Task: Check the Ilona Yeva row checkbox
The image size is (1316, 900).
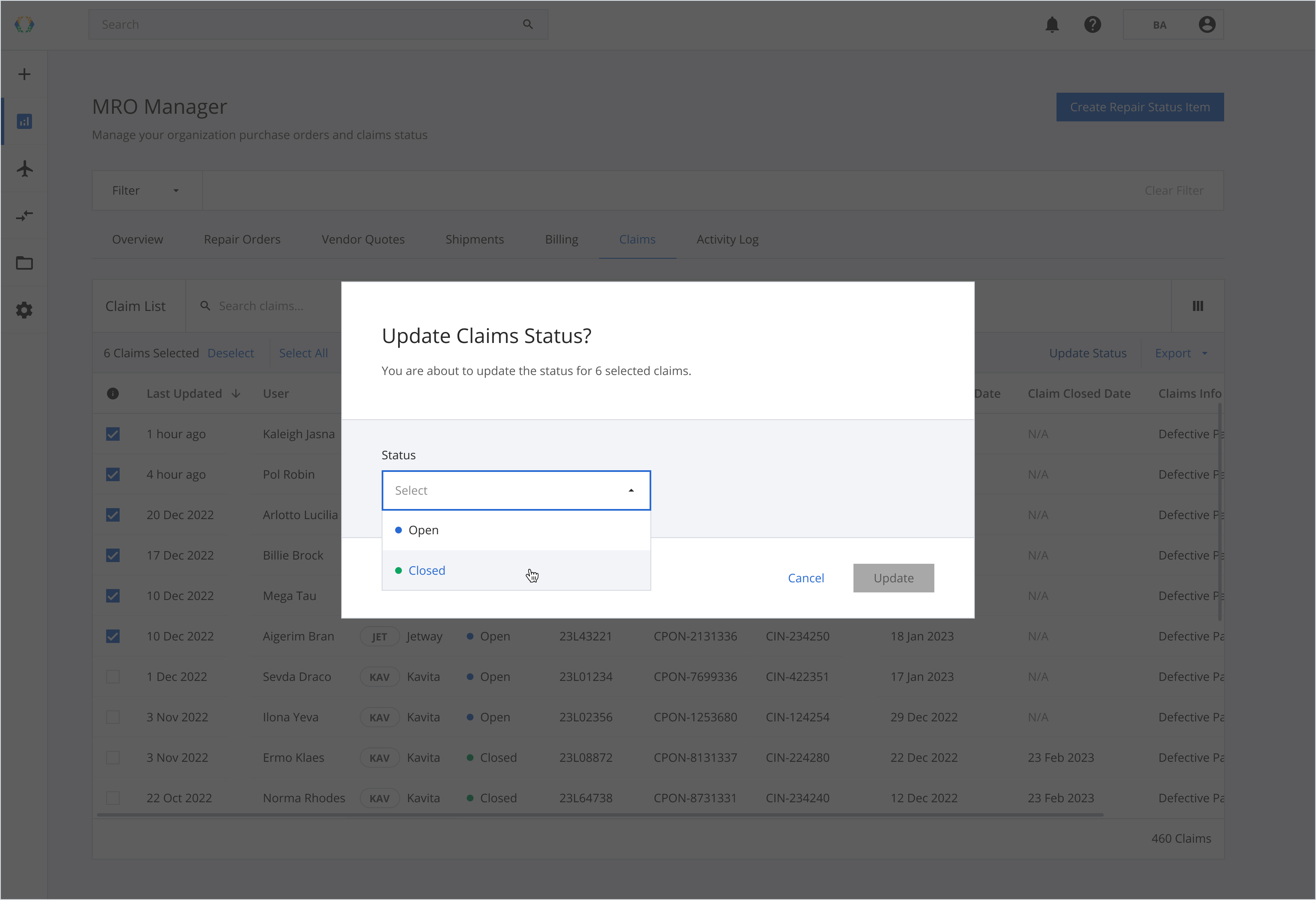Action: [113, 718]
